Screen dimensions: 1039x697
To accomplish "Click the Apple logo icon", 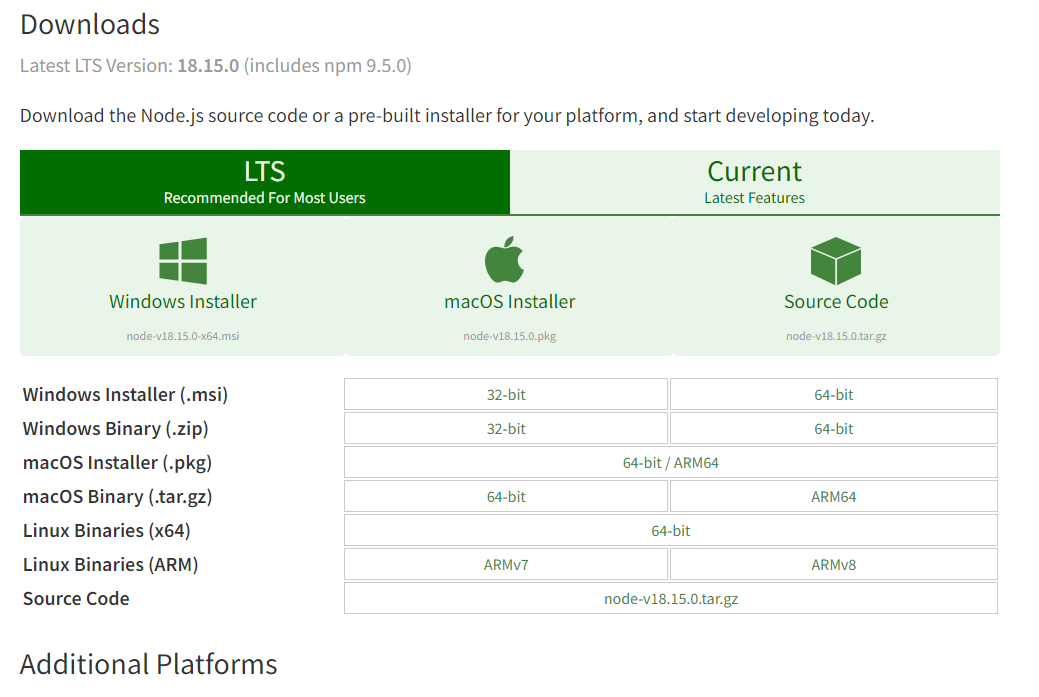I will (x=506, y=260).
